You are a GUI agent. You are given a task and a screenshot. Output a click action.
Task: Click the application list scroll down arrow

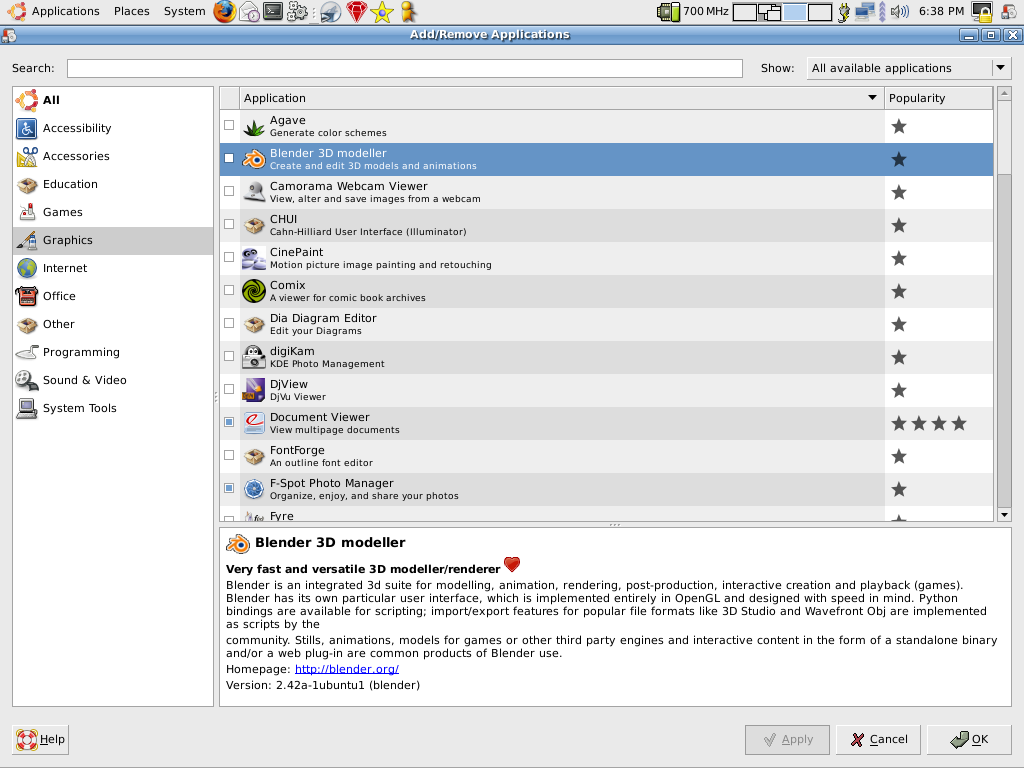point(1004,515)
